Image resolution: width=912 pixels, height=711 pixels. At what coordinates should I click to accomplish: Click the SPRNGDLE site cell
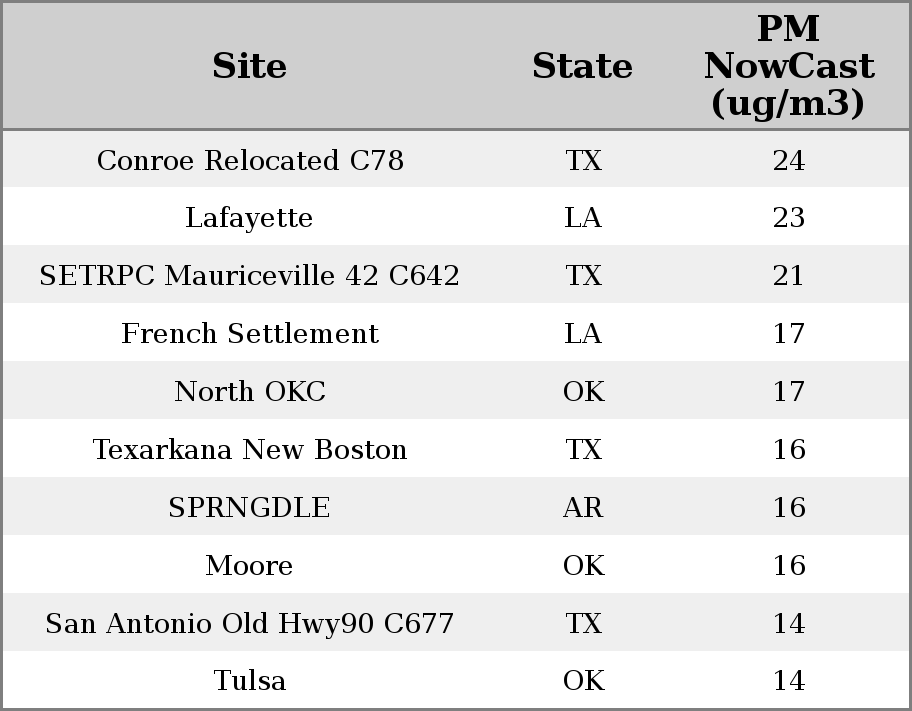point(249,508)
